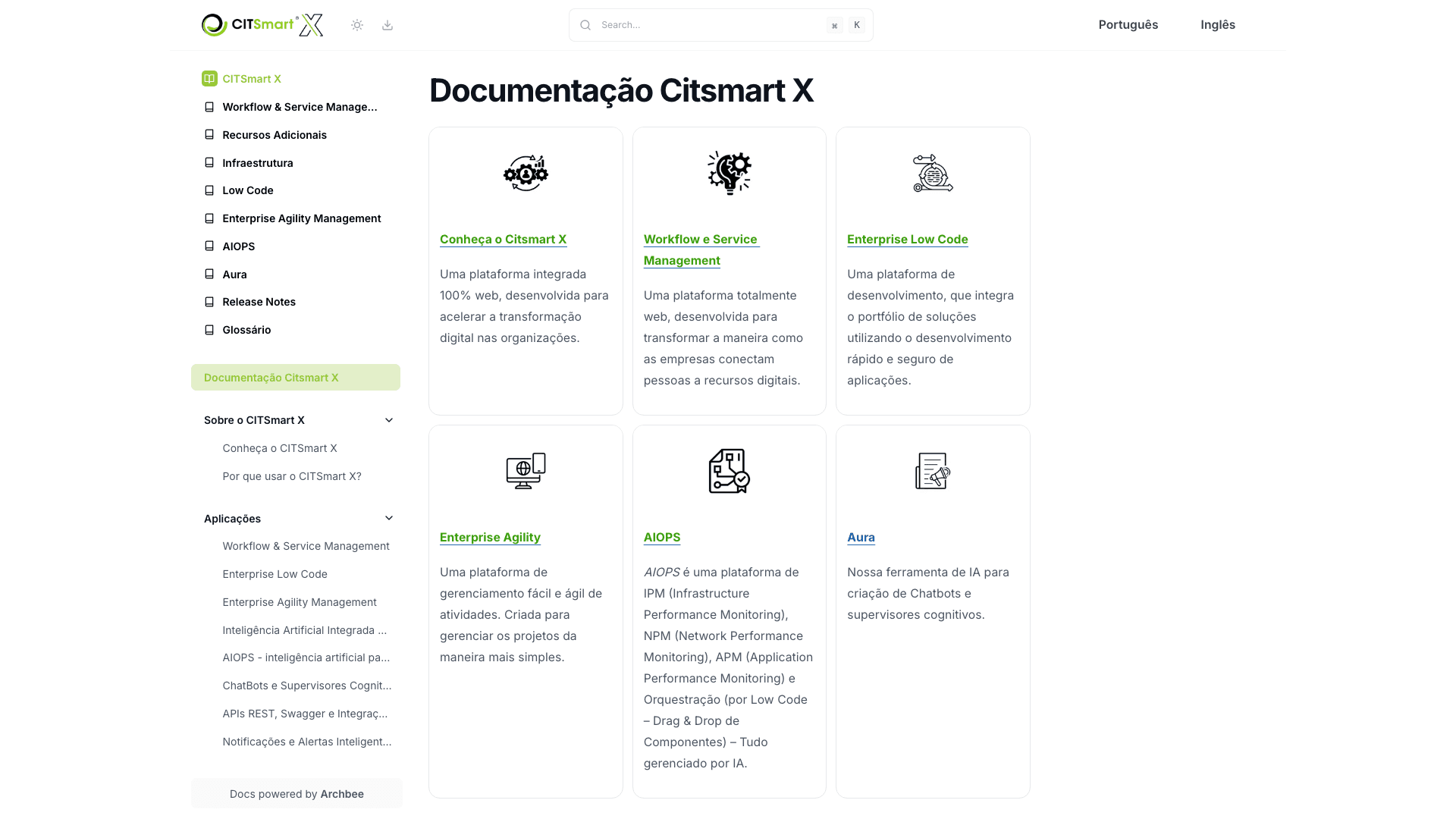This screenshot has width=1456, height=819.
Task: Collapse the Sobre o CITSmart X section
Action: (388, 419)
